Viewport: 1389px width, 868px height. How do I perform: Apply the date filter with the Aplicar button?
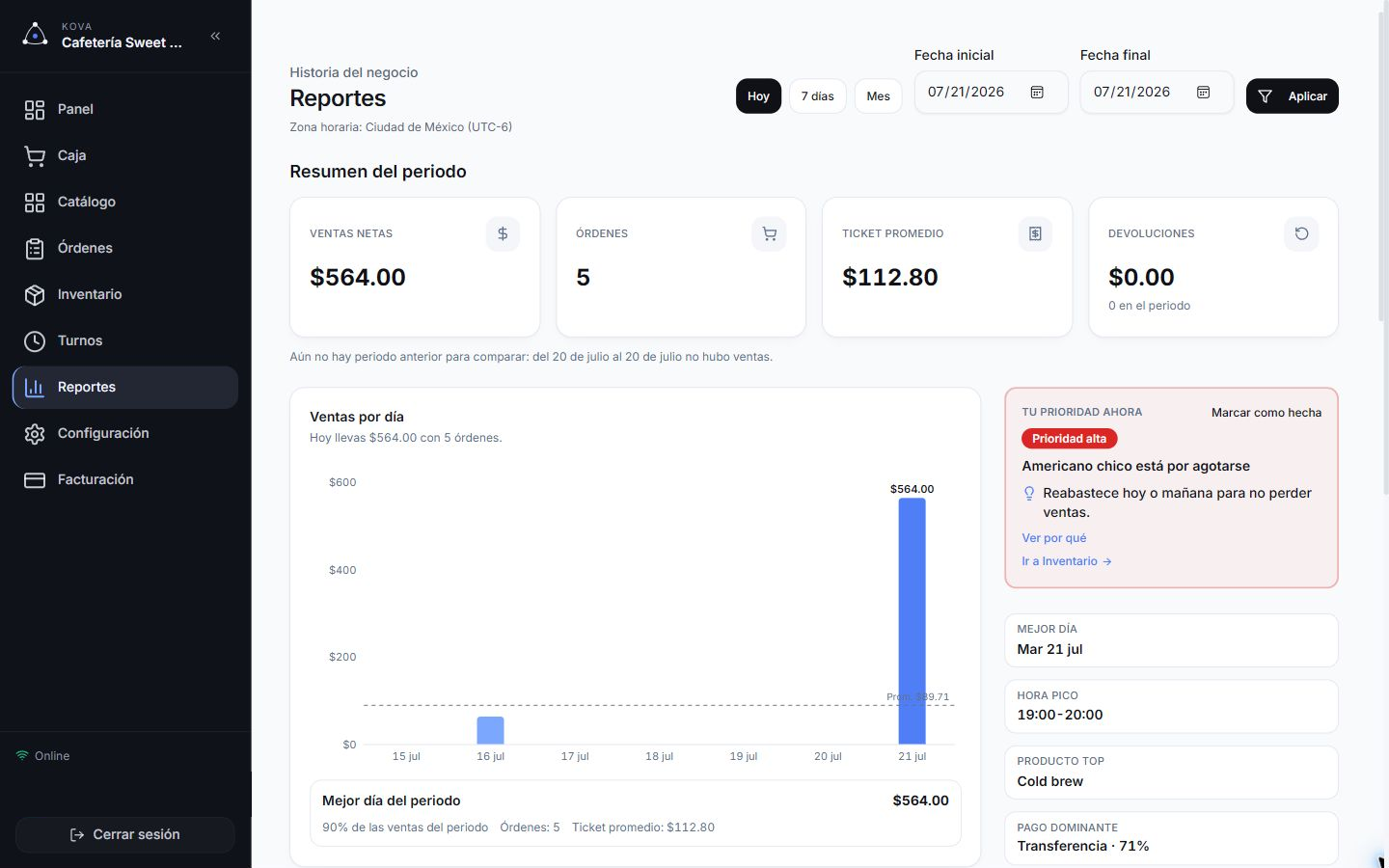click(x=1292, y=95)
